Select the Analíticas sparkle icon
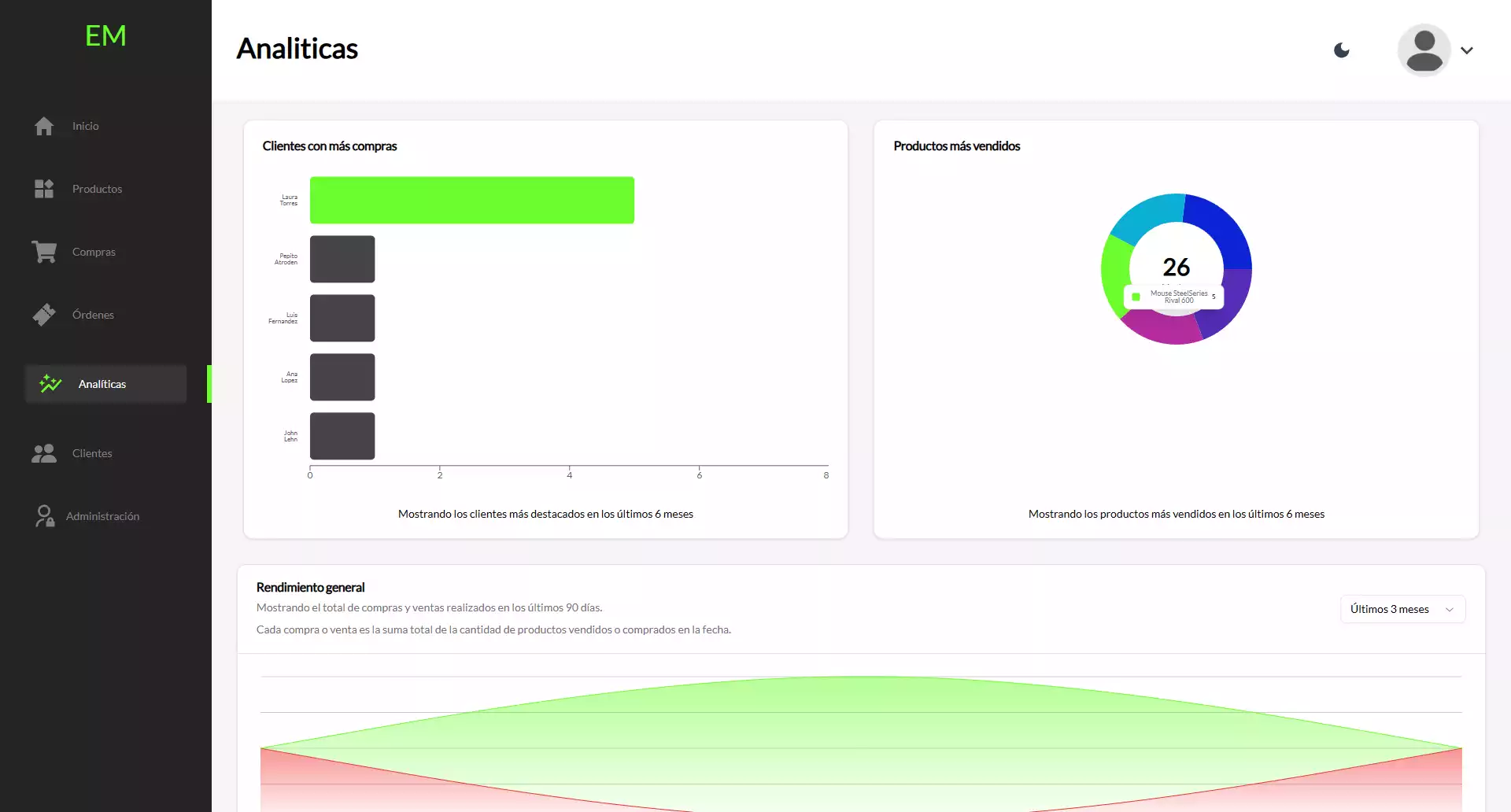Image resolution: width=1511 pixels, height=812 pixels. tap(50, 384)
